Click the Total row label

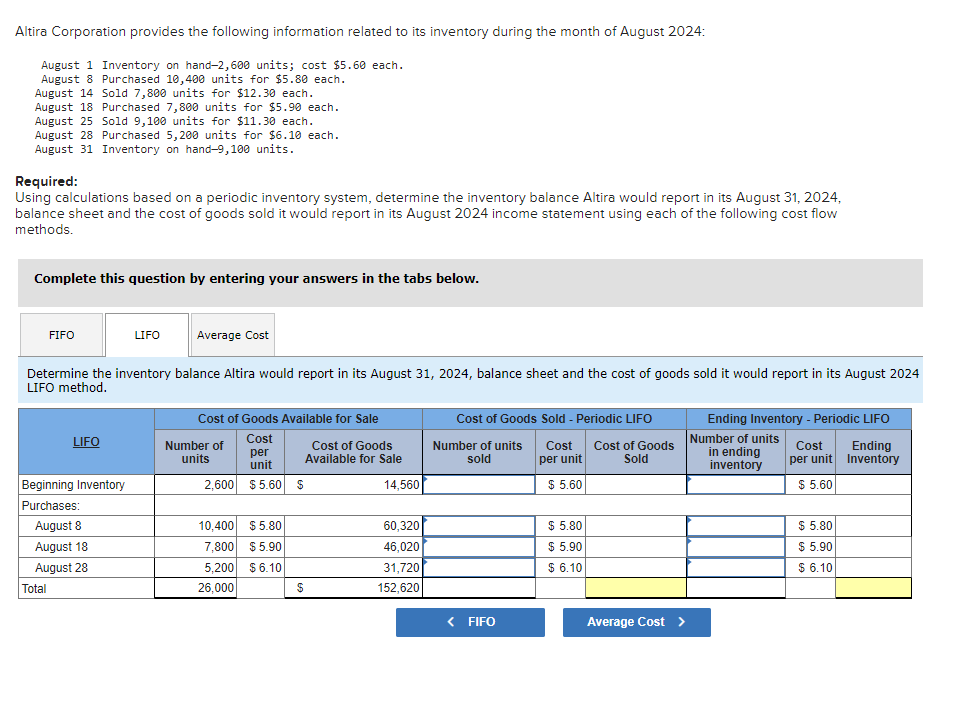click(x=34, y=588)
